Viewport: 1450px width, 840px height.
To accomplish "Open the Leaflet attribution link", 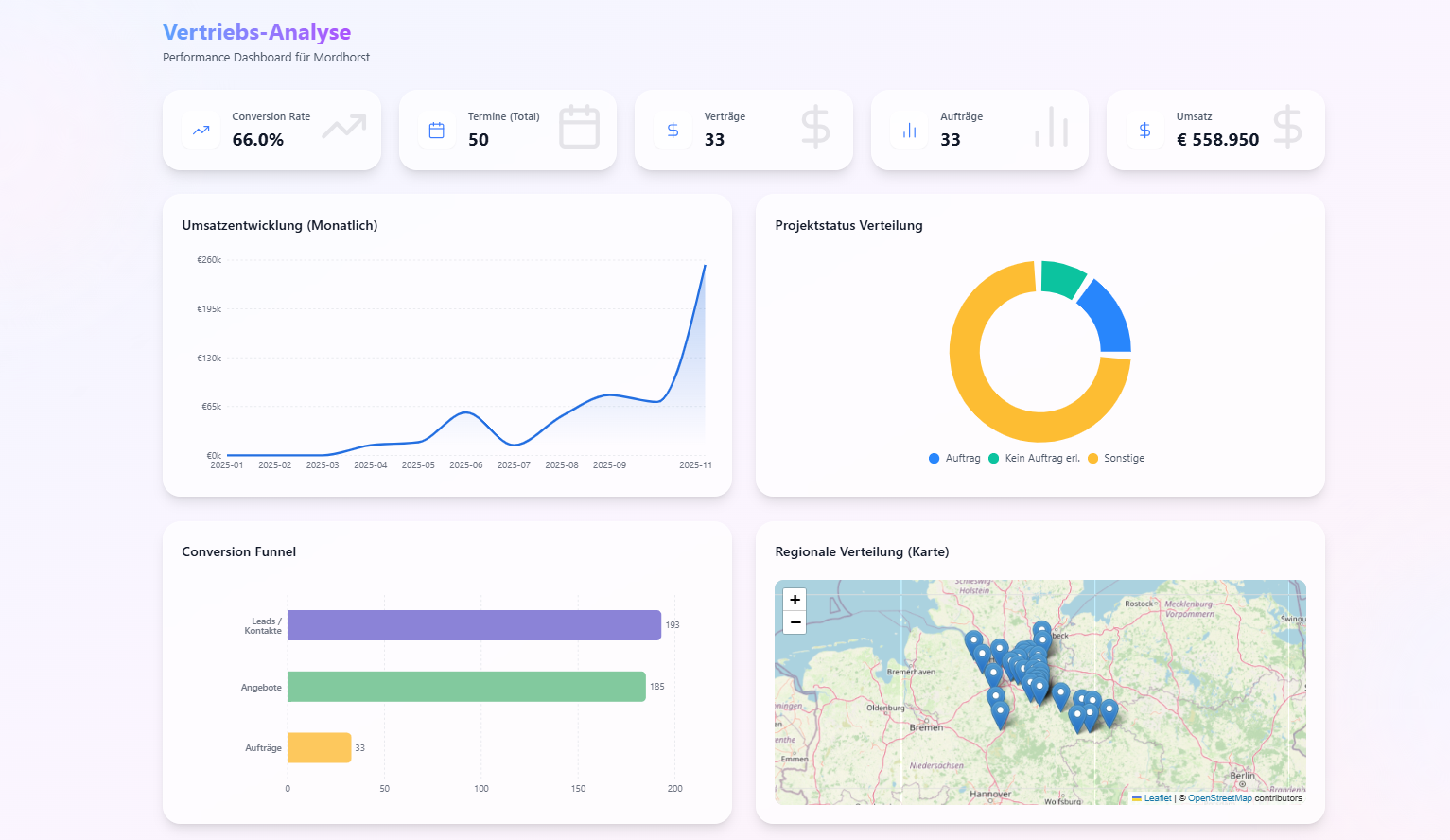I will 1157,797.
